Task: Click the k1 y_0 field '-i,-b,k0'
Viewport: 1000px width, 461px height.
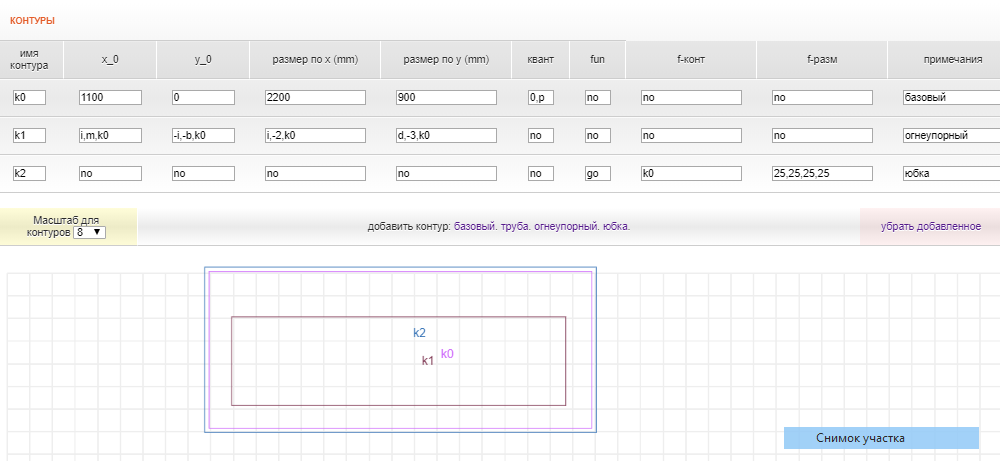Action: click(x=203, y=135)
